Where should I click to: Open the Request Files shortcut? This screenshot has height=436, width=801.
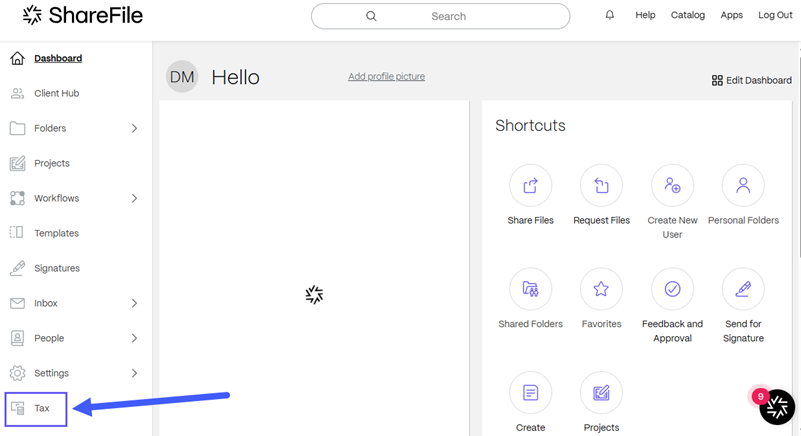601,186
